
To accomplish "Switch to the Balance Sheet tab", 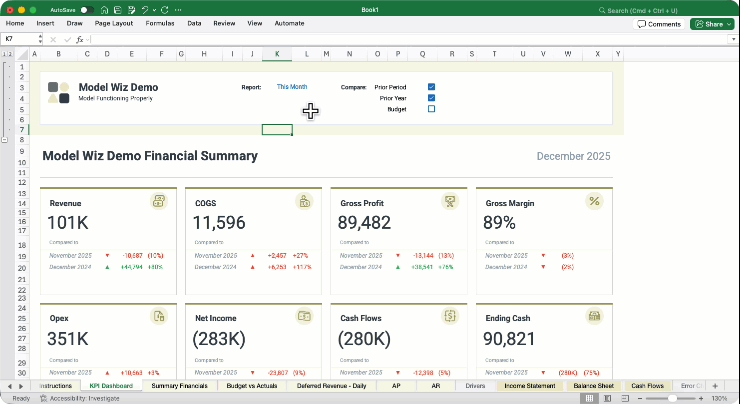I will tap(593, 385).
